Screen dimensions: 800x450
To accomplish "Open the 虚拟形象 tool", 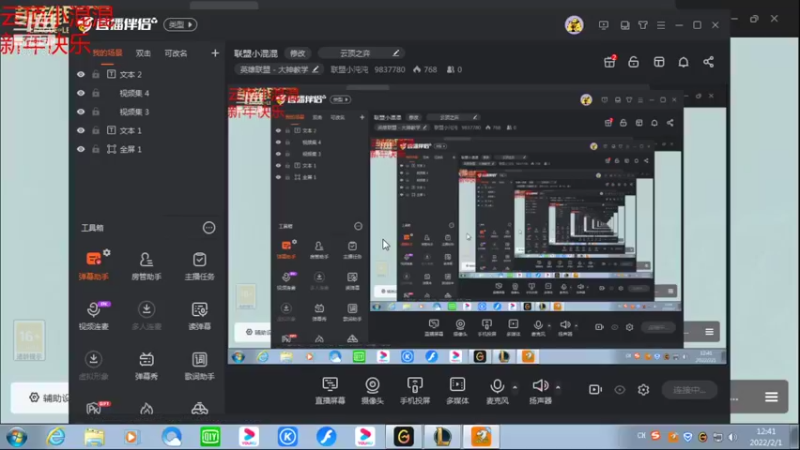I will (x=93, y=365).
